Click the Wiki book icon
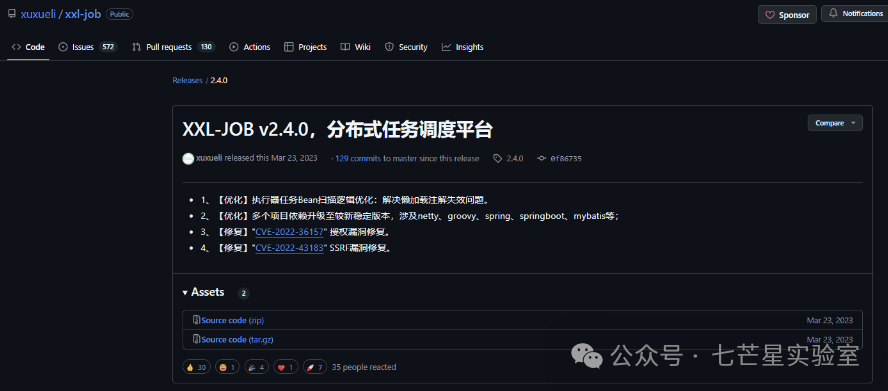Image resolution: width=888 pixels, height=391 pixels. tap(345, 47)
